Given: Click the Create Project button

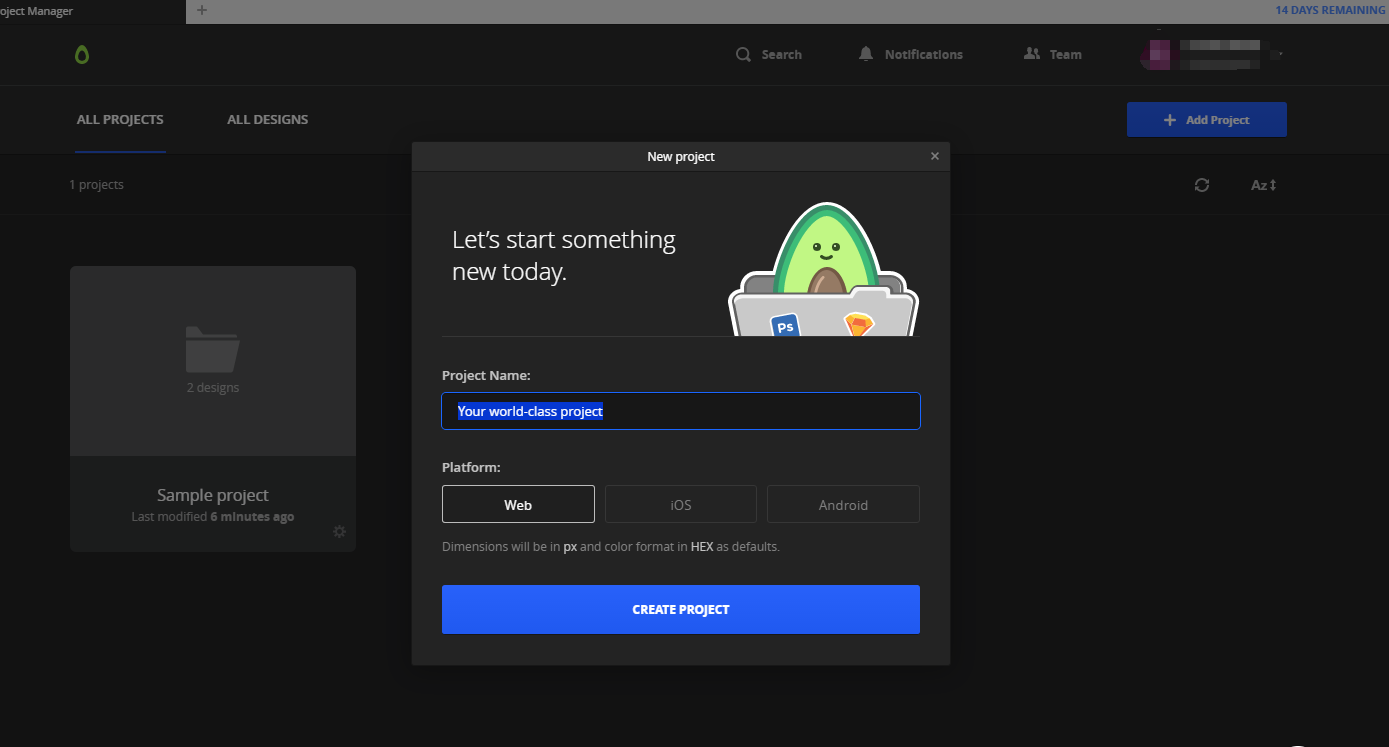Looking at the screenshot, I should click(x=681, y=610).
